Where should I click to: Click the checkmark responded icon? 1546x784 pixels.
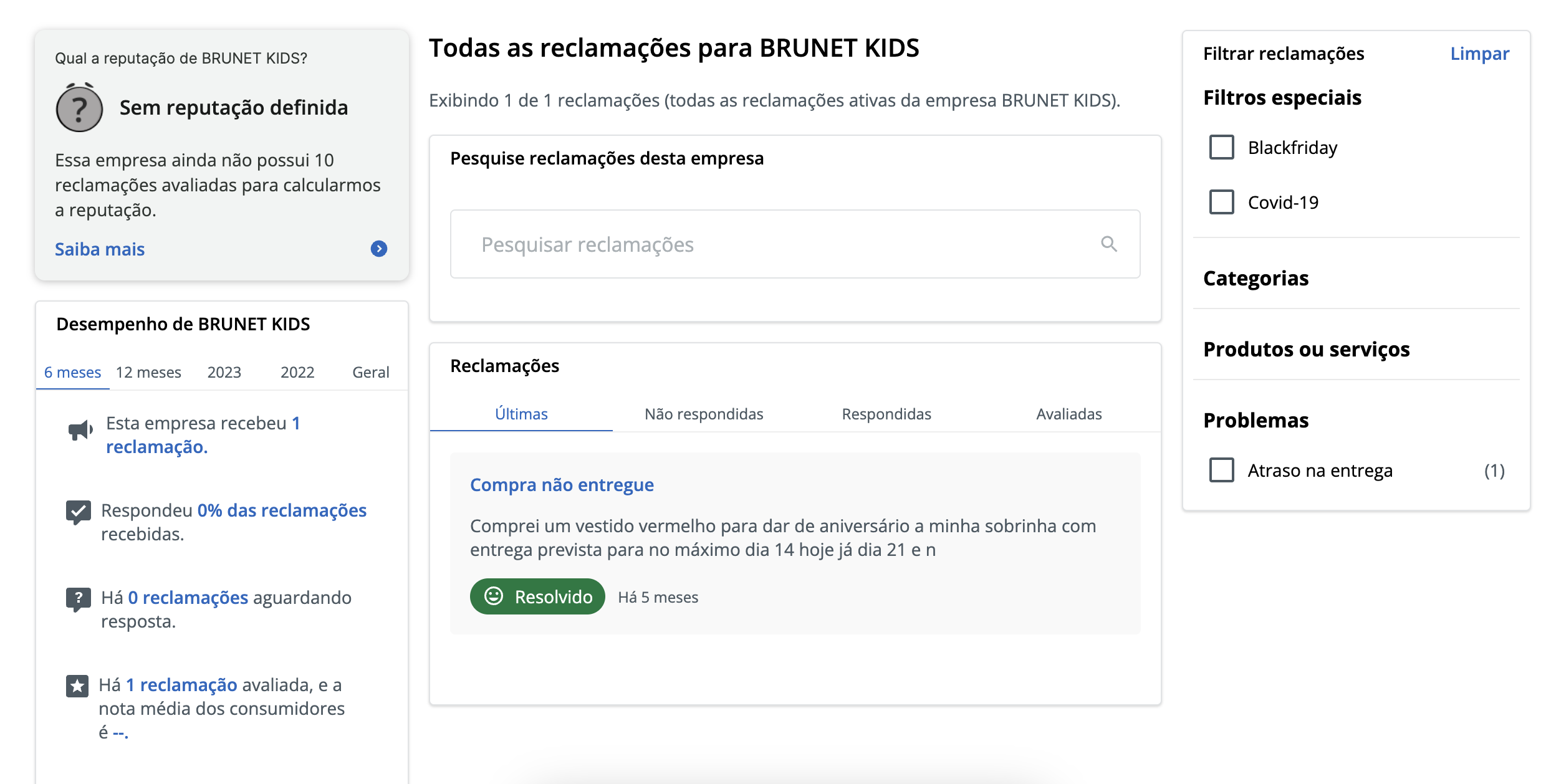[x=79, y=512]
